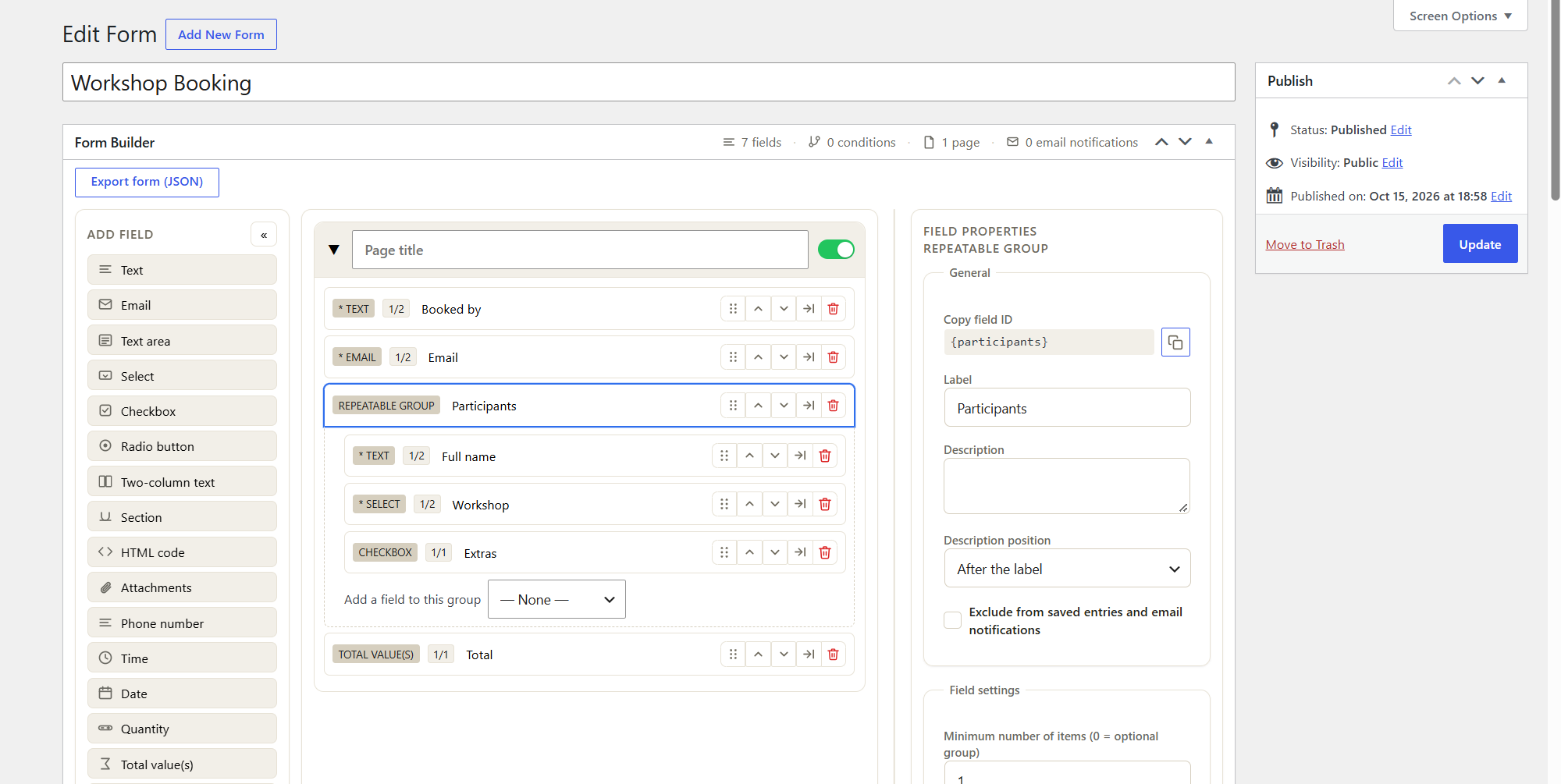Indent the Email field into group
This screenshot has width=1561, height=784.
pyautogui.click(x=809, y=357)
